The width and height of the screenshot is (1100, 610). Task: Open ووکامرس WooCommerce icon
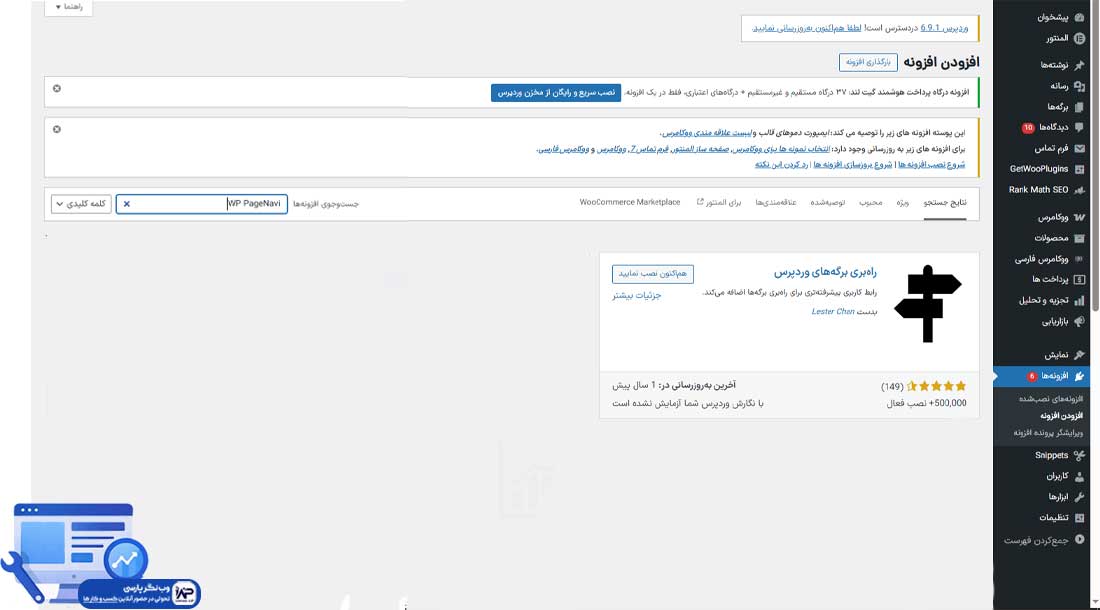[x=1079, y=217]
